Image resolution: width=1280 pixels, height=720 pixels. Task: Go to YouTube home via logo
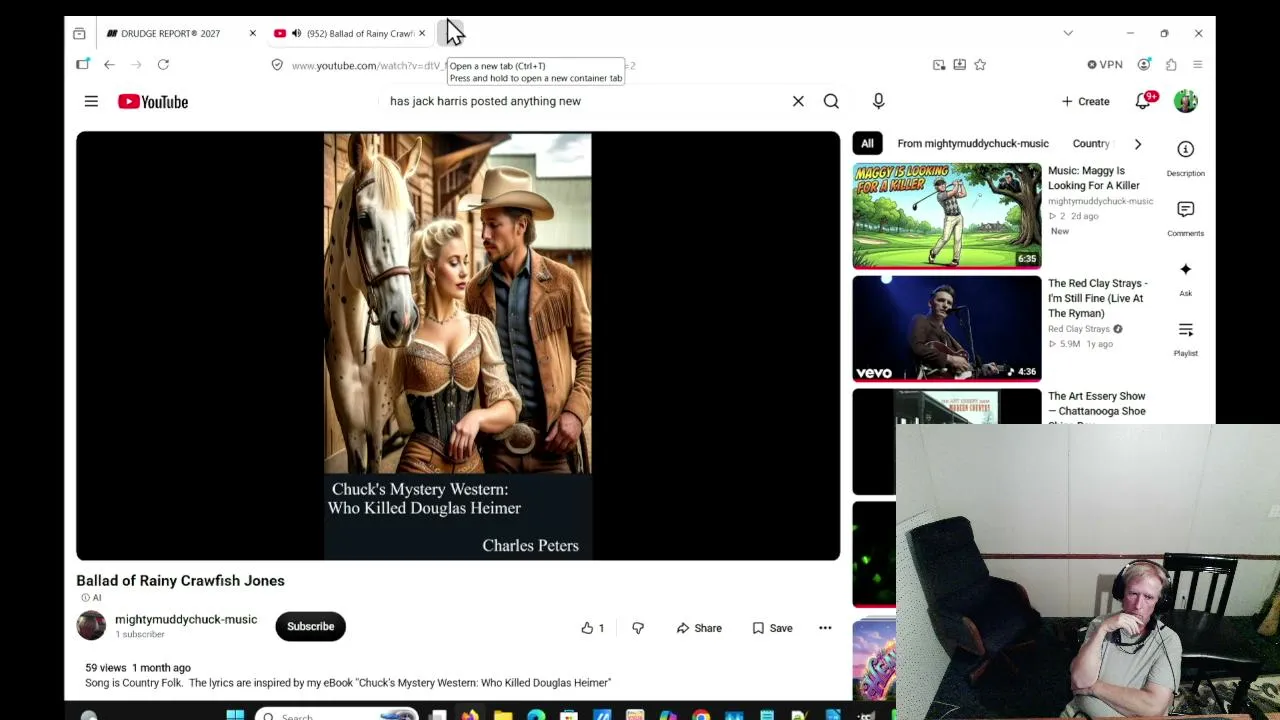point(153,101)
